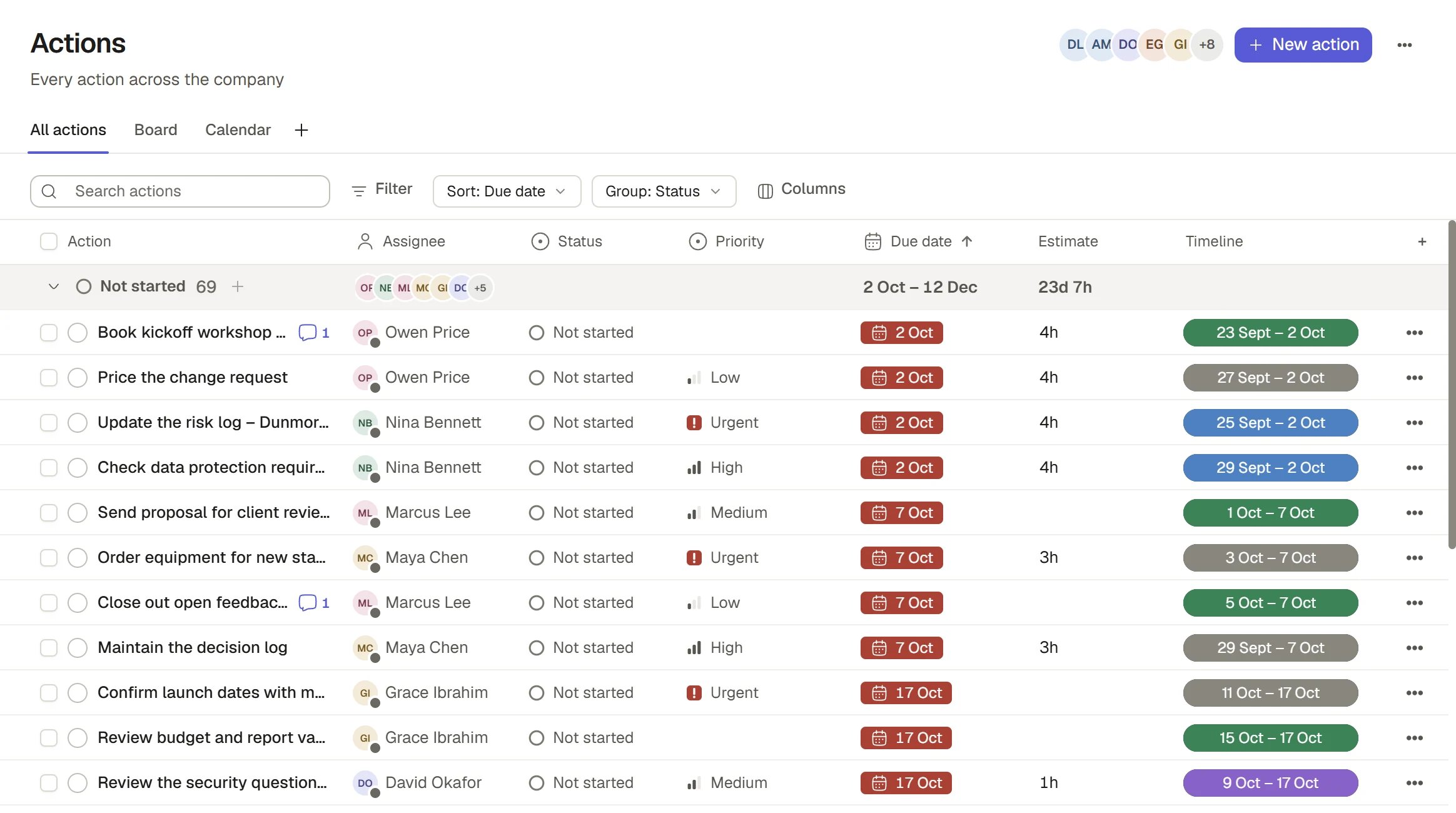Select the All actions tab
Screen dimensions: 1456x813
click(68, 130)
